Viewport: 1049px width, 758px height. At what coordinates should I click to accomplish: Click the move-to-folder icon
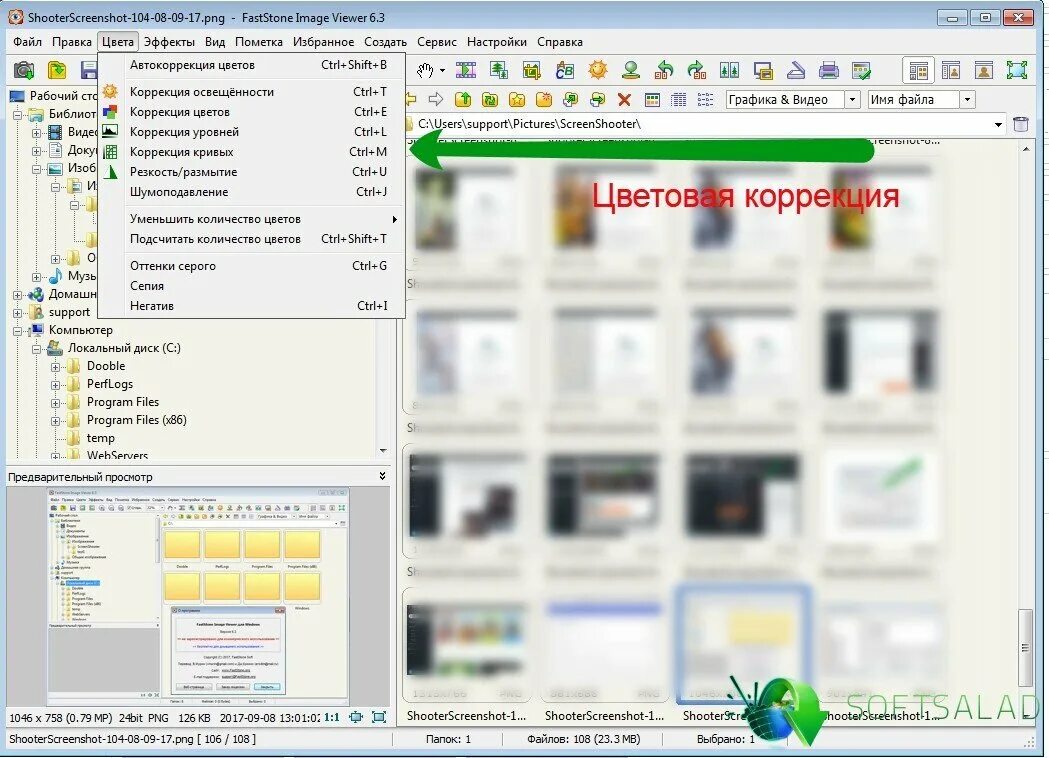597,100
